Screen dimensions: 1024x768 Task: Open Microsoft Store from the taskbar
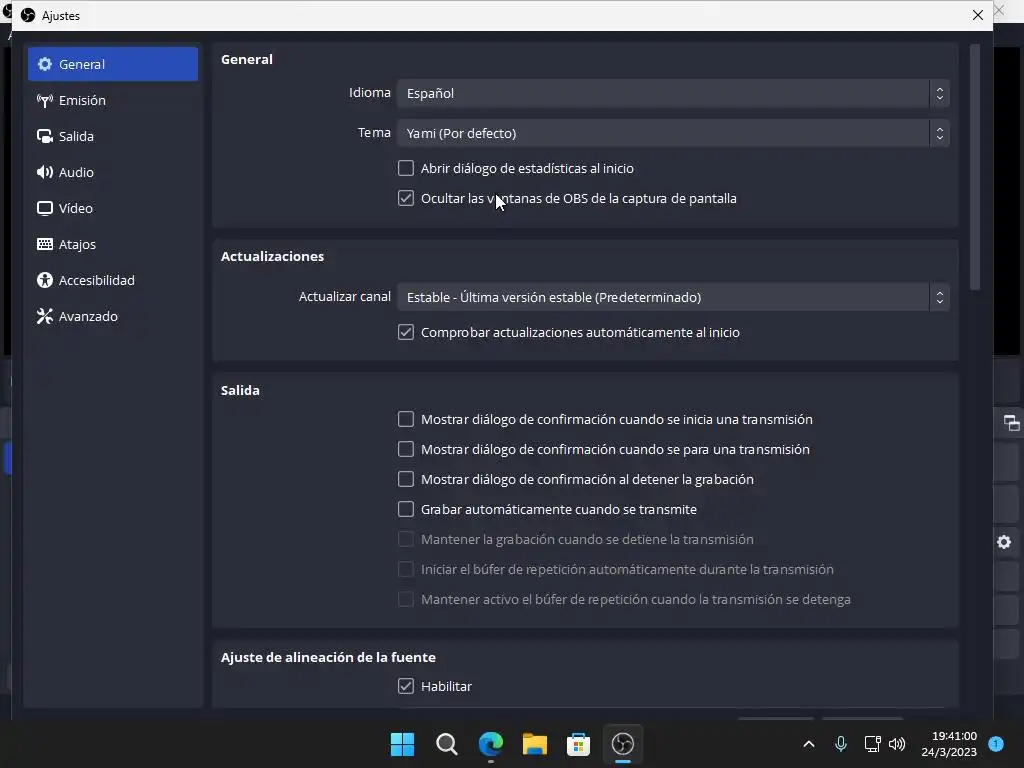coord(578,744)
